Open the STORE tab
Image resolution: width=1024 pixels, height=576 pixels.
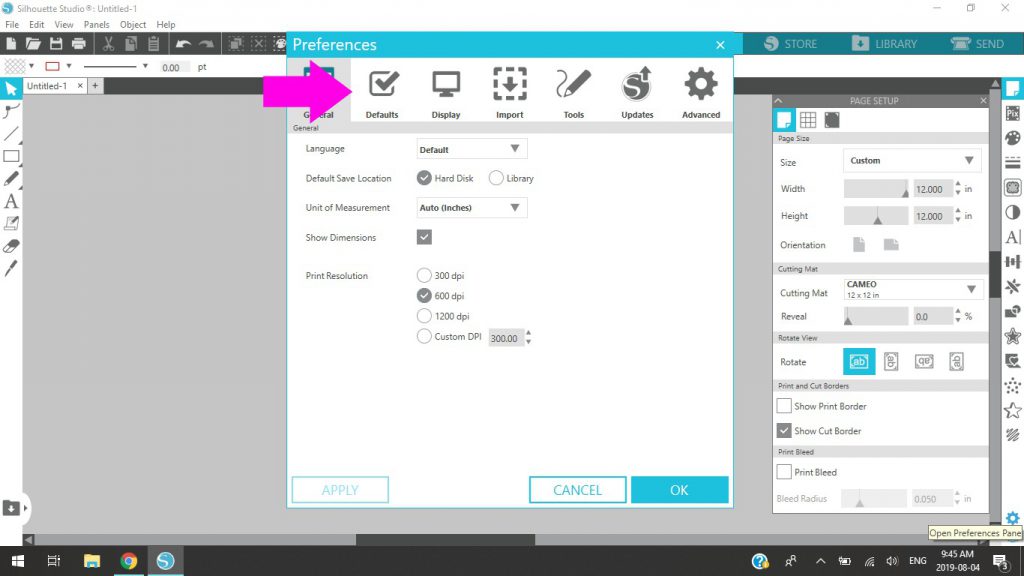click(790, 44)
